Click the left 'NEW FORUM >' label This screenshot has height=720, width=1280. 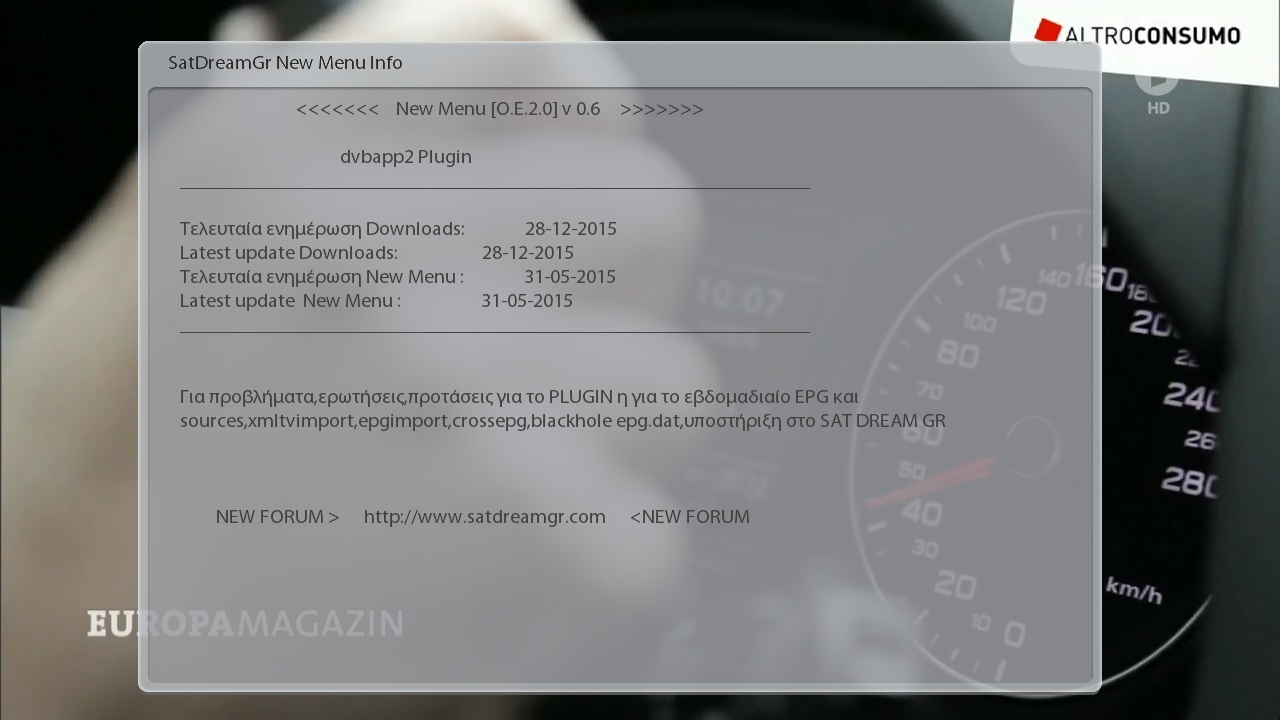click(277, 517)
